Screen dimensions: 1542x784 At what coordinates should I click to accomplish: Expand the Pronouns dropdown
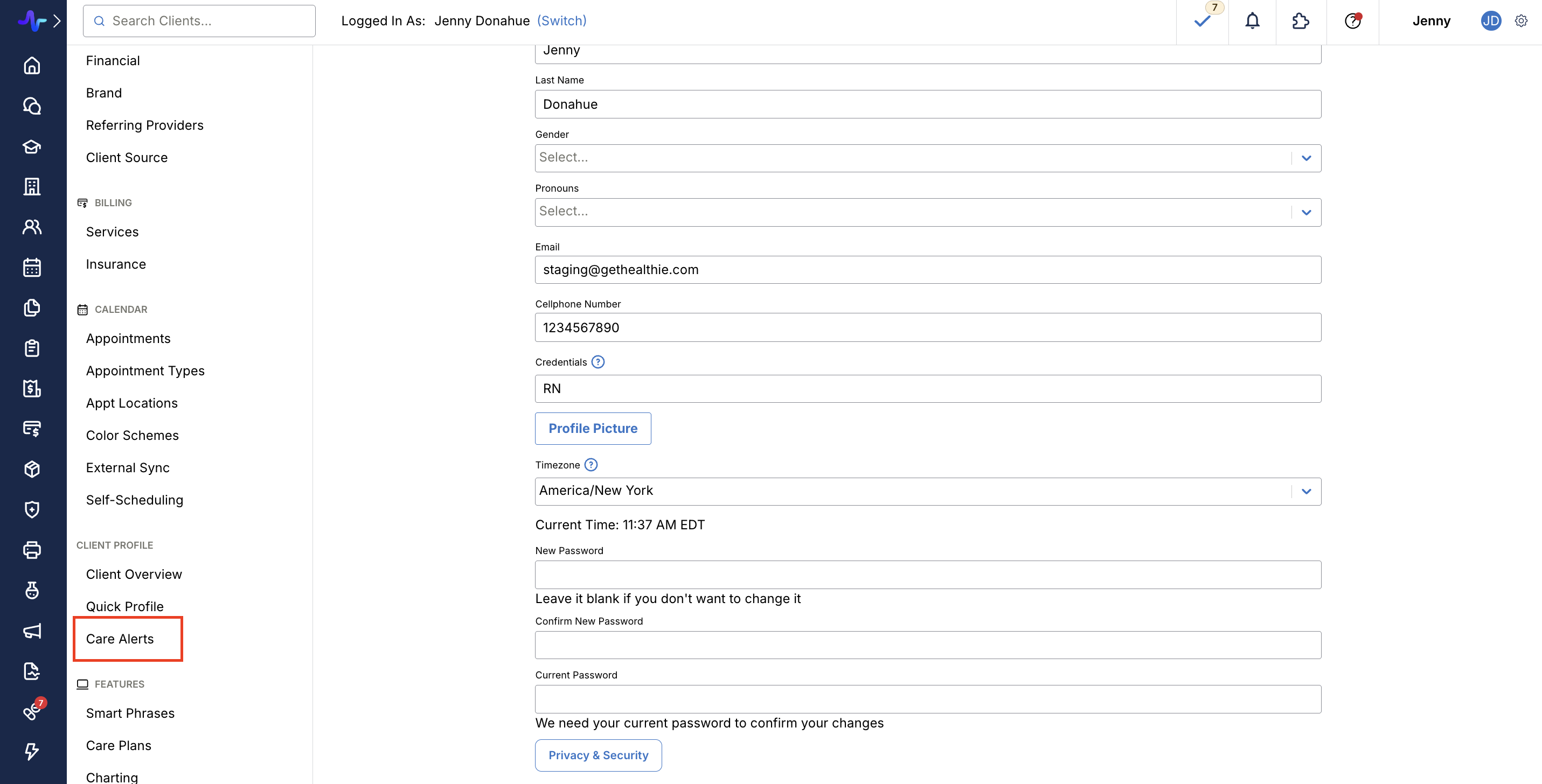[x=928, y=212]
